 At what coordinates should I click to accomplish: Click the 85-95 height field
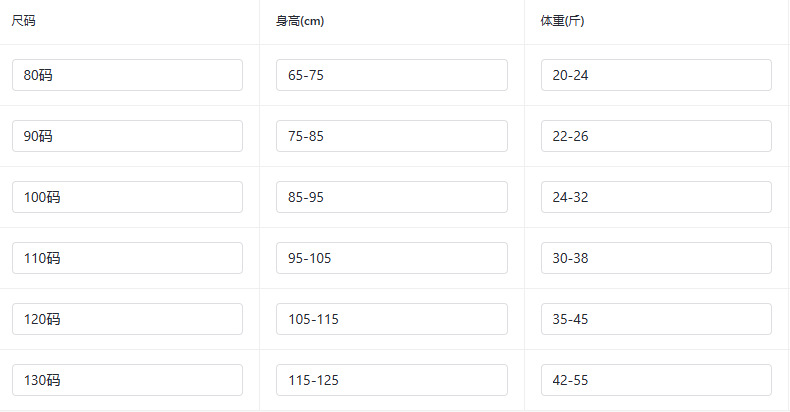[391, 197]
